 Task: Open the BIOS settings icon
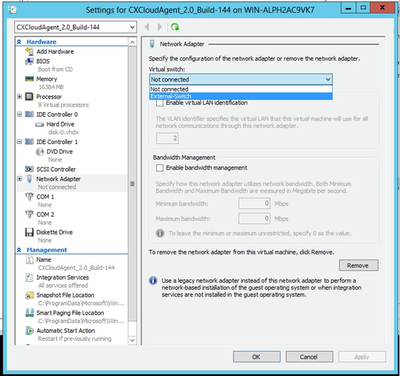coord(29,61)
